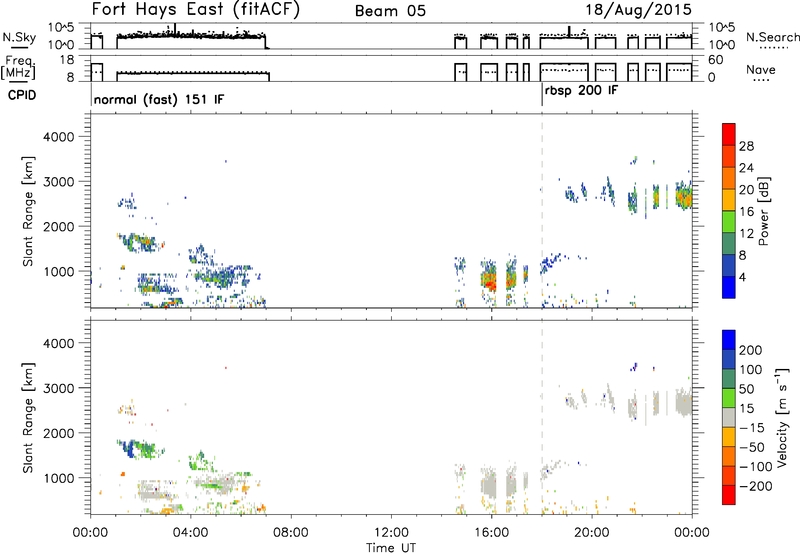800x554 pixels.
Task: Click the 'Power [dB]' color bar label
Action: point(763,211)
